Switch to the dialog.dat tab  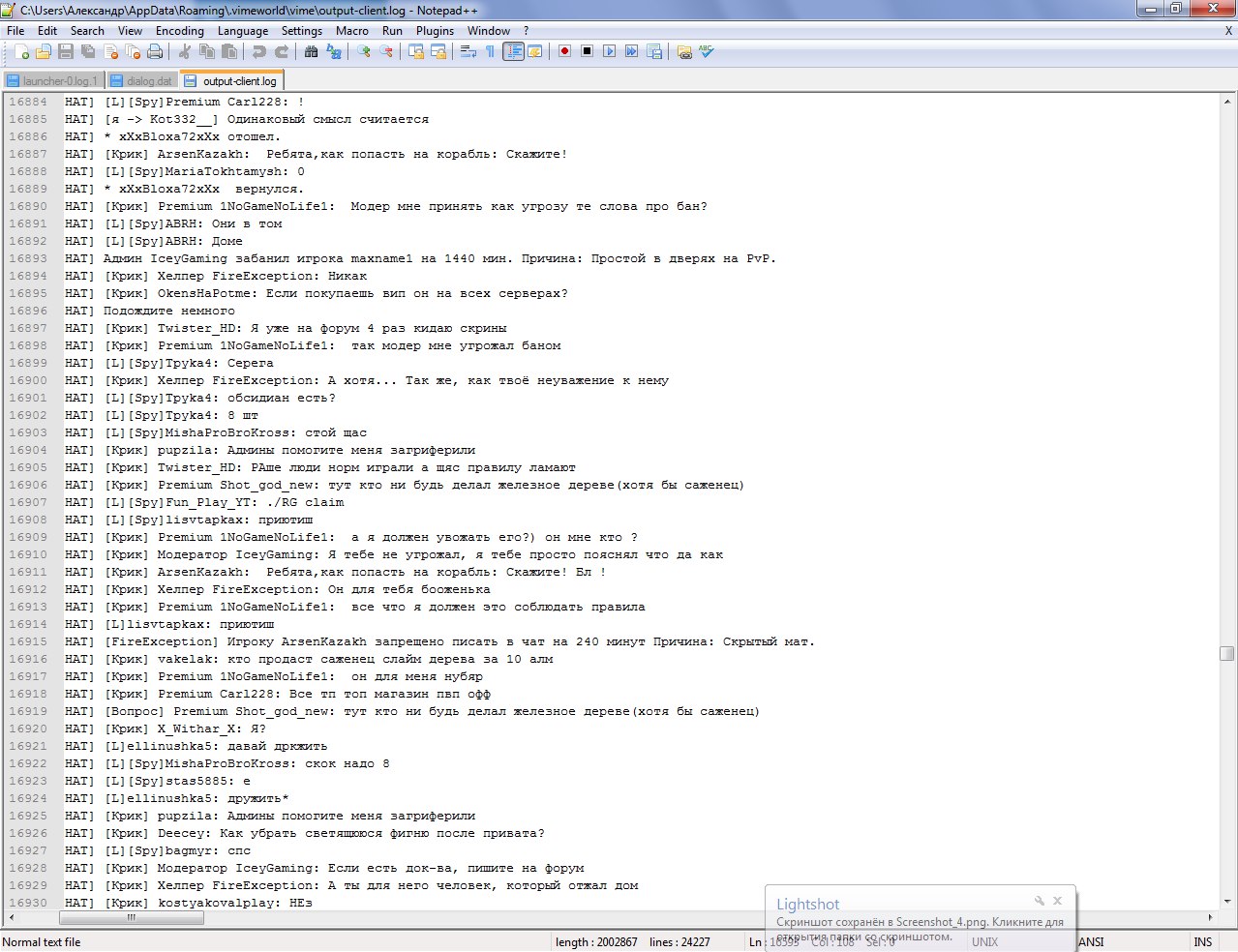[x=141, y=81]
